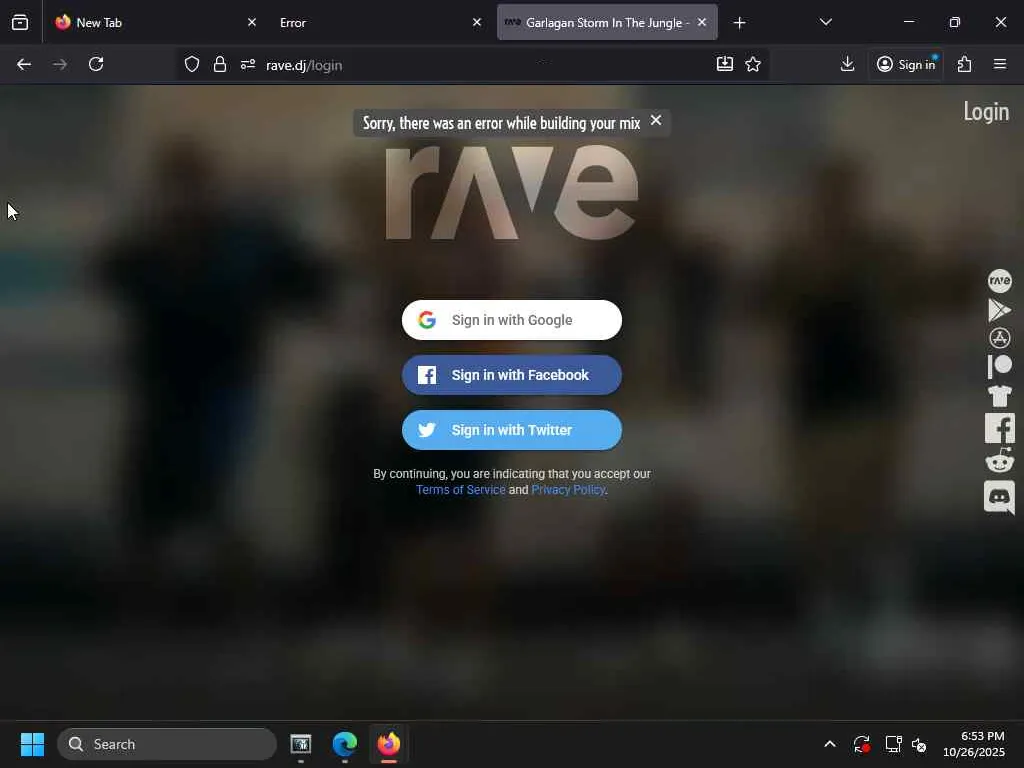
Task: Open the Discord sidebar icon
Action: coord(999,497)
